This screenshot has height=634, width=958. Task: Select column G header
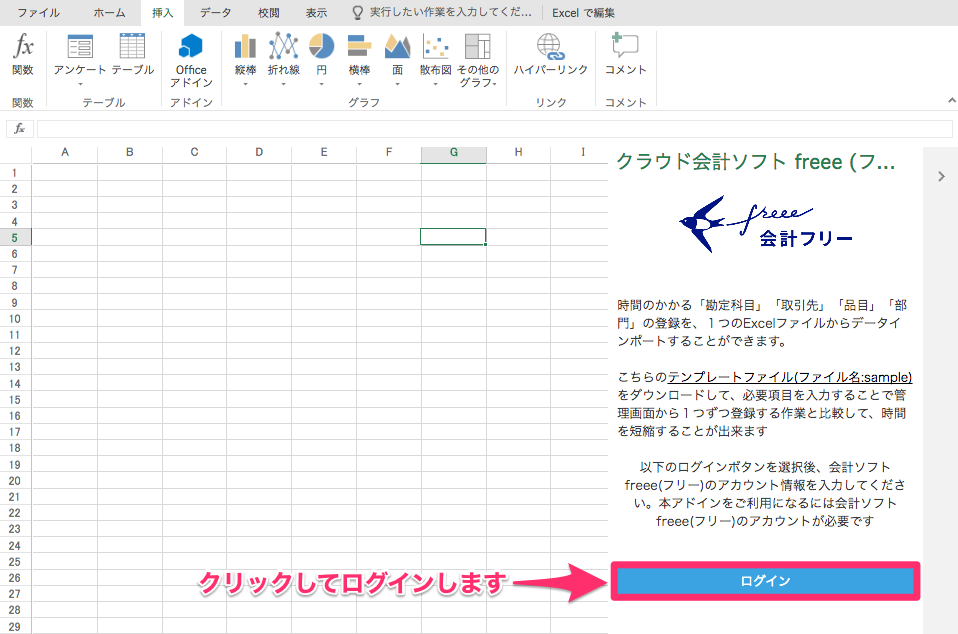[453, 153]
